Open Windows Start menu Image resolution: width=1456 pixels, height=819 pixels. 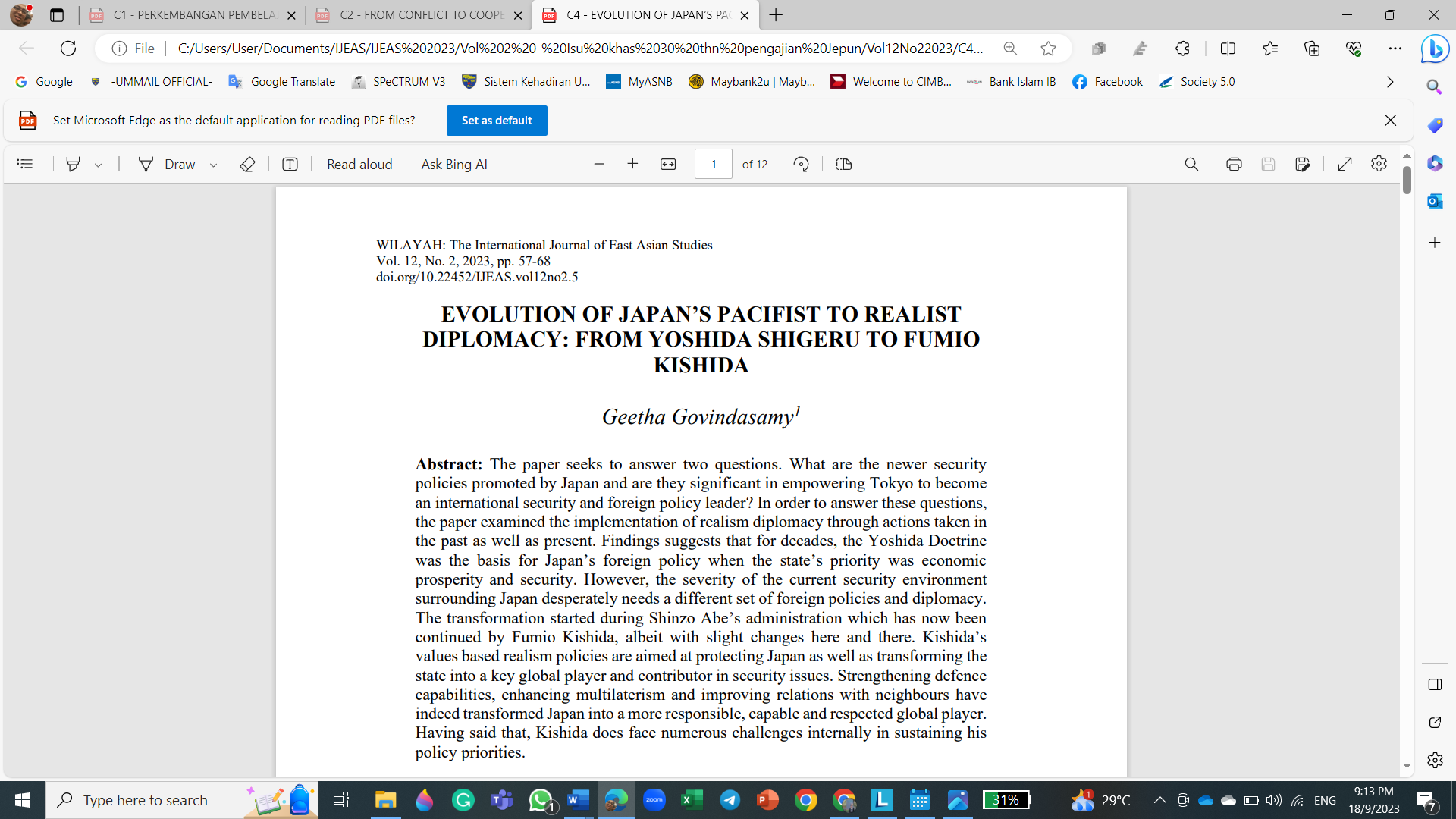(23, 800)
